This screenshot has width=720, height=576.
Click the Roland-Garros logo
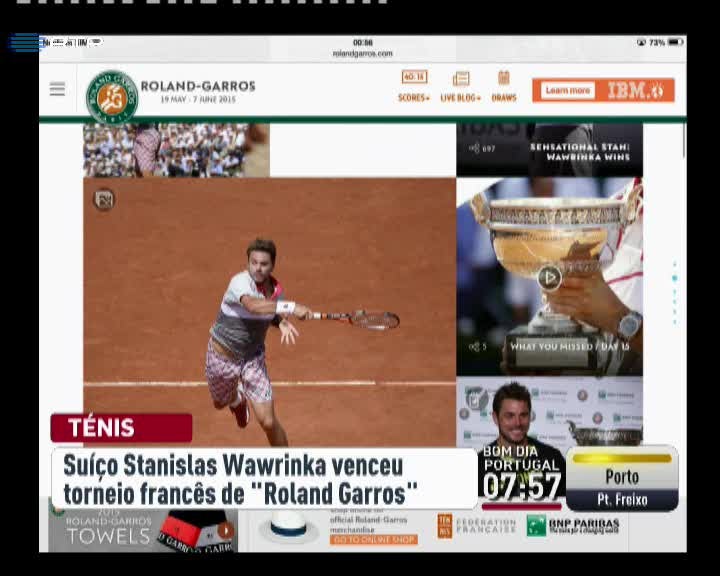coord(112,97)
